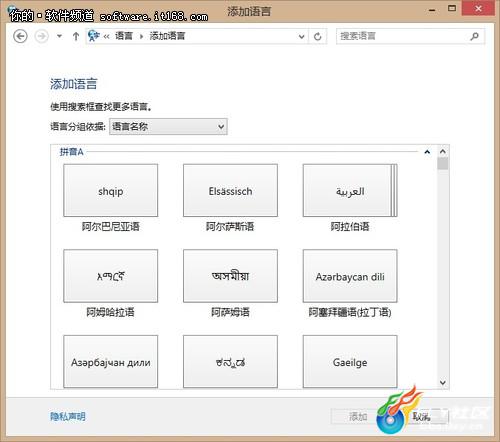Expand the address bar history dropdown
Image resolution: width=500 pixels, height=442 pixels.
point(301,36)
